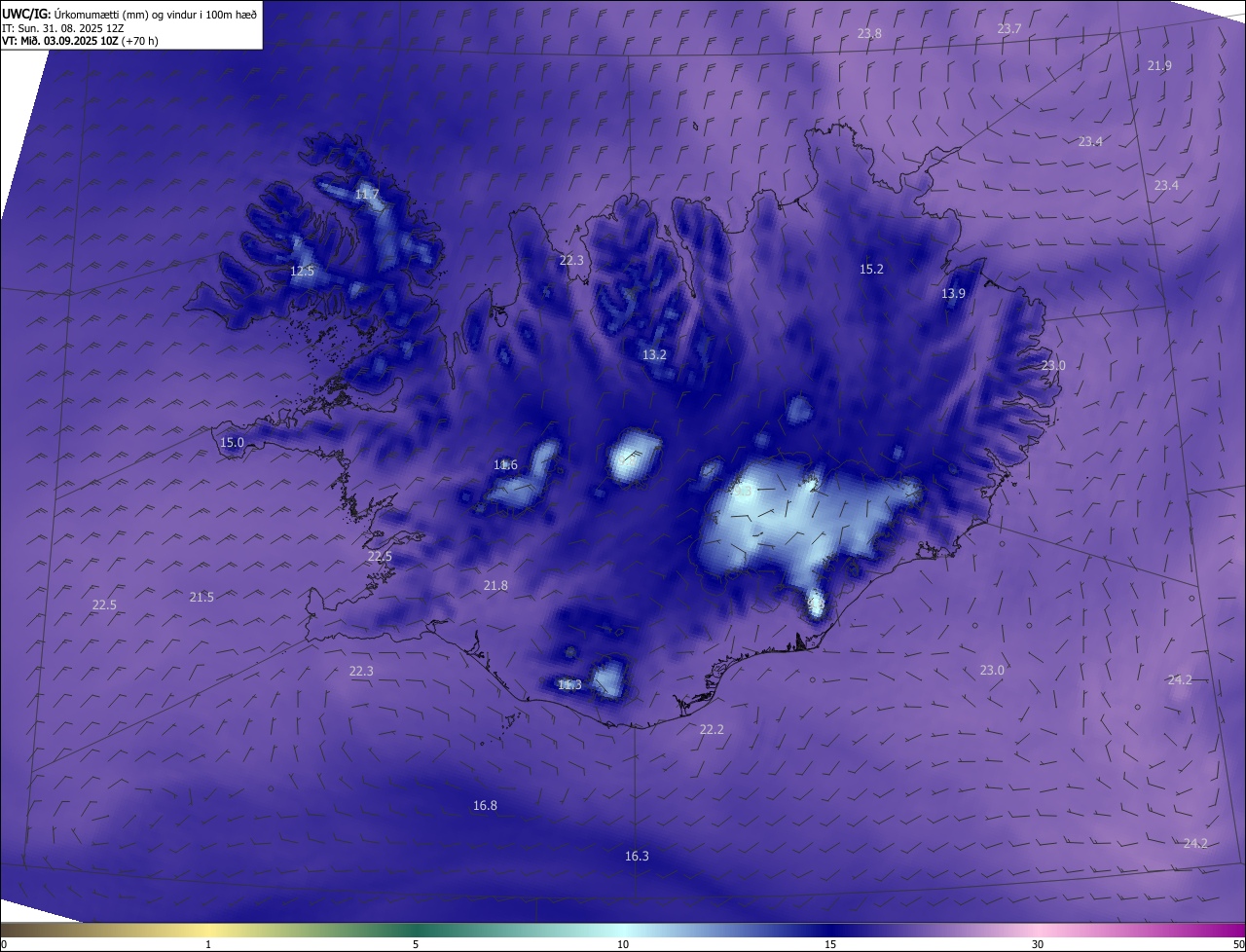Select the 23.7 value label
The height and width of the screenshot is (952, 1246).
(1009, 29)
